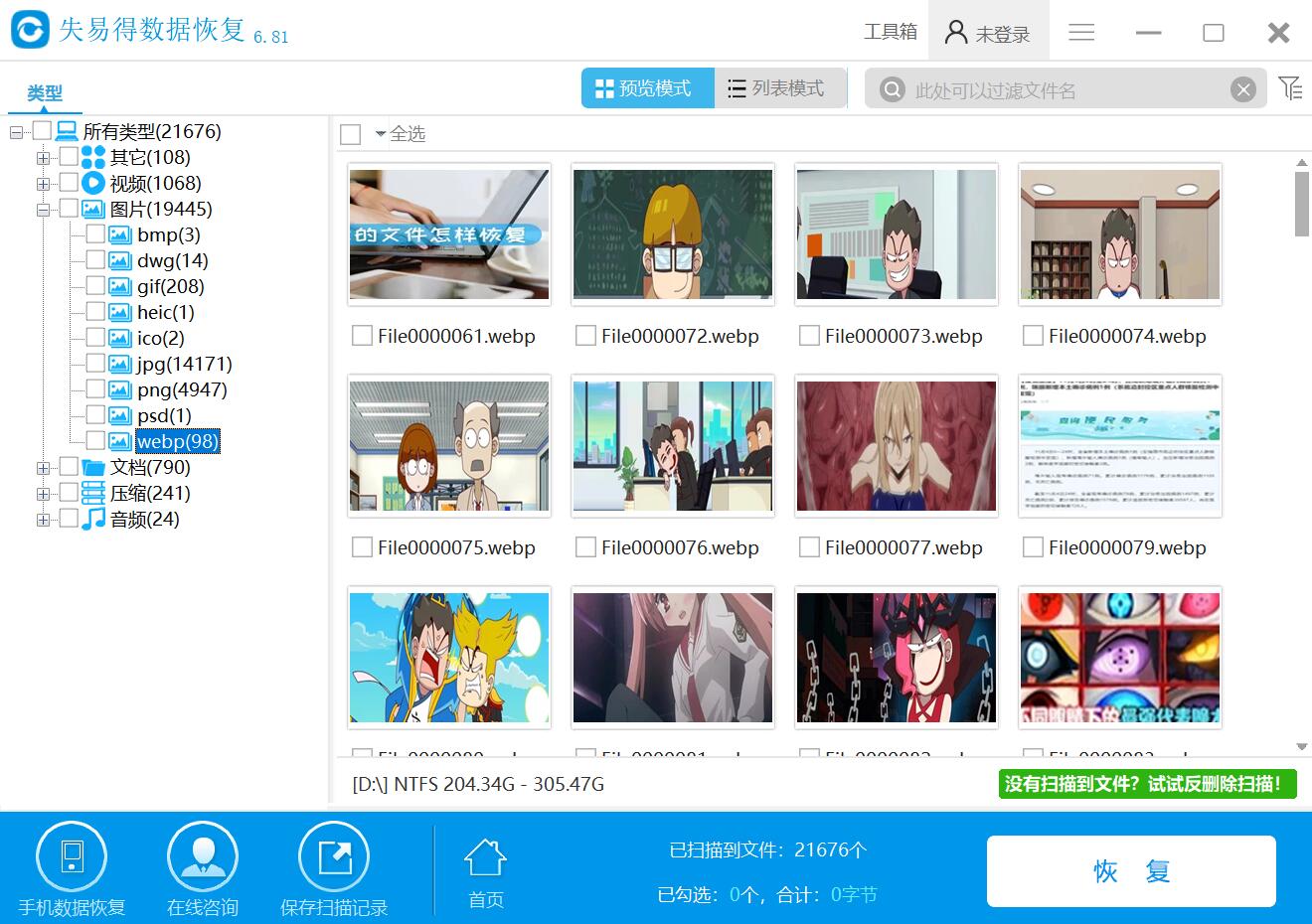Image resolution: width=1312 pixels, height=924 pixels.
Task: Click the user account icon
Action: point(955,33)
